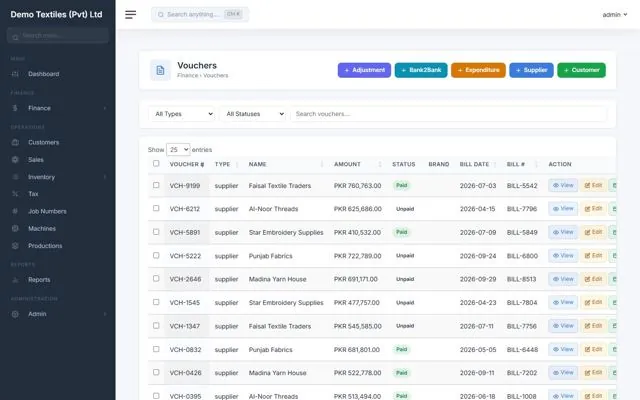
Task: Open the All Types filter dropdown
Action: (182, 114)
